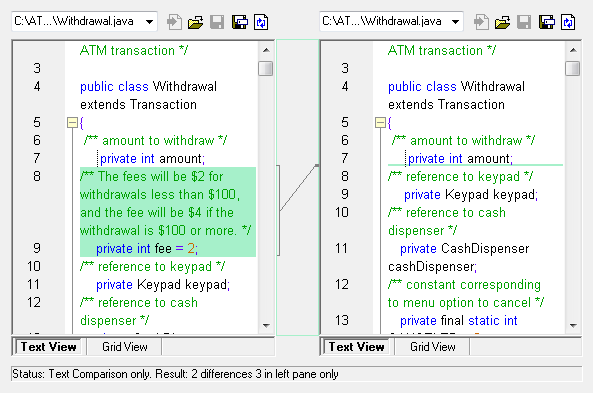Click the reload file icon in the right pane toolbar
Viewport: 593px width, 393px height.
click(x=568, y=22)
